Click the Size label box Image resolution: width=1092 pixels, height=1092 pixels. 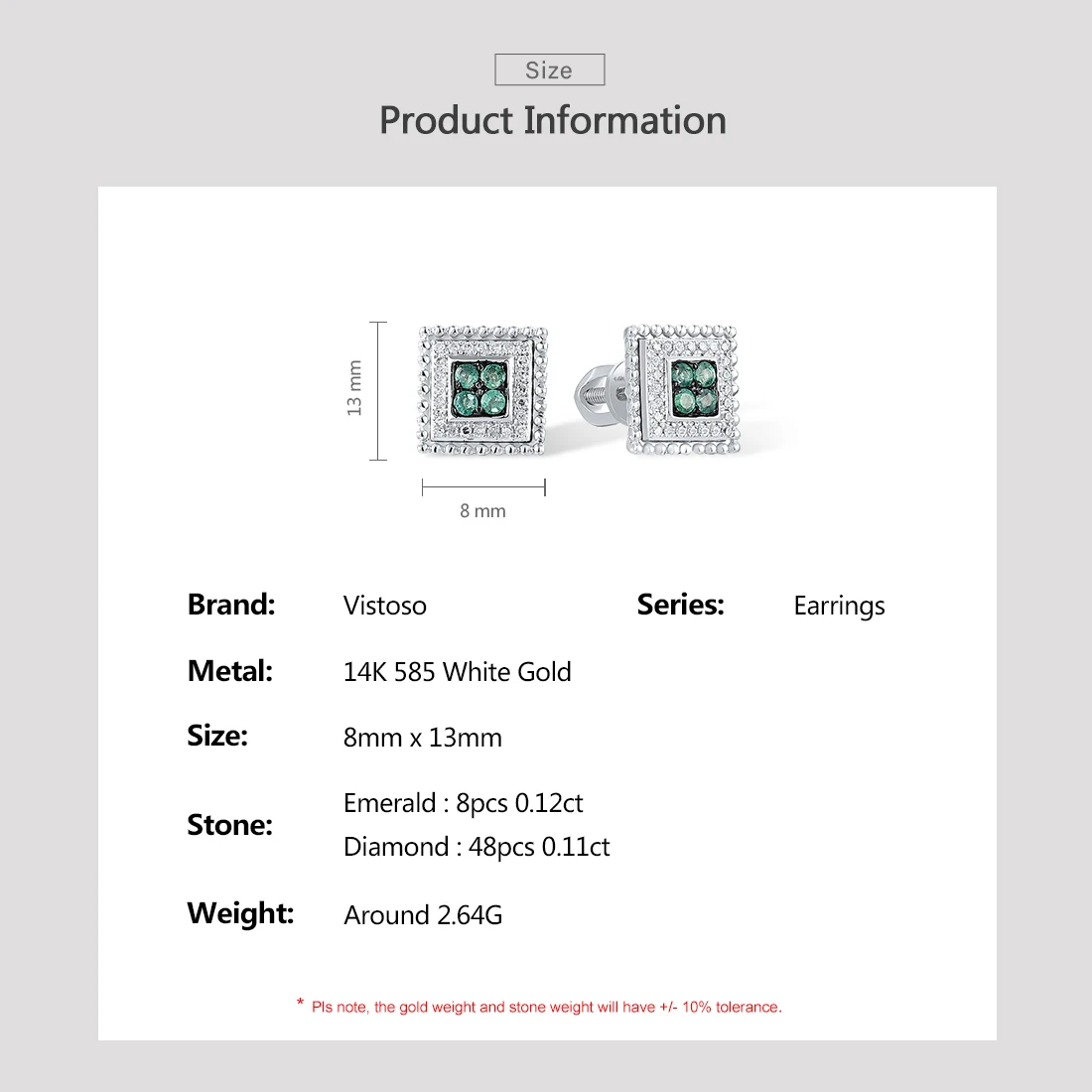(x=550, y=69)
